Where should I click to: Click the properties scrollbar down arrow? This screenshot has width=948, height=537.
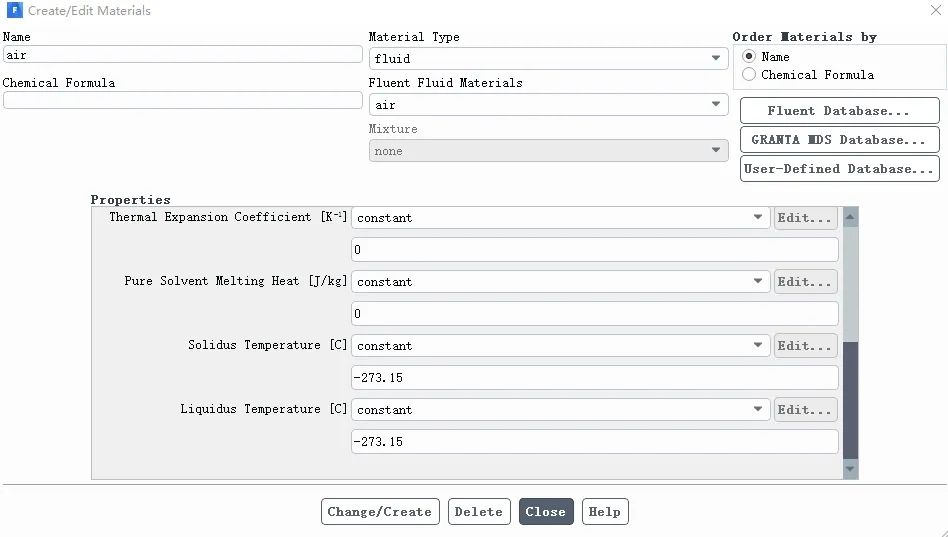(850, 469)
